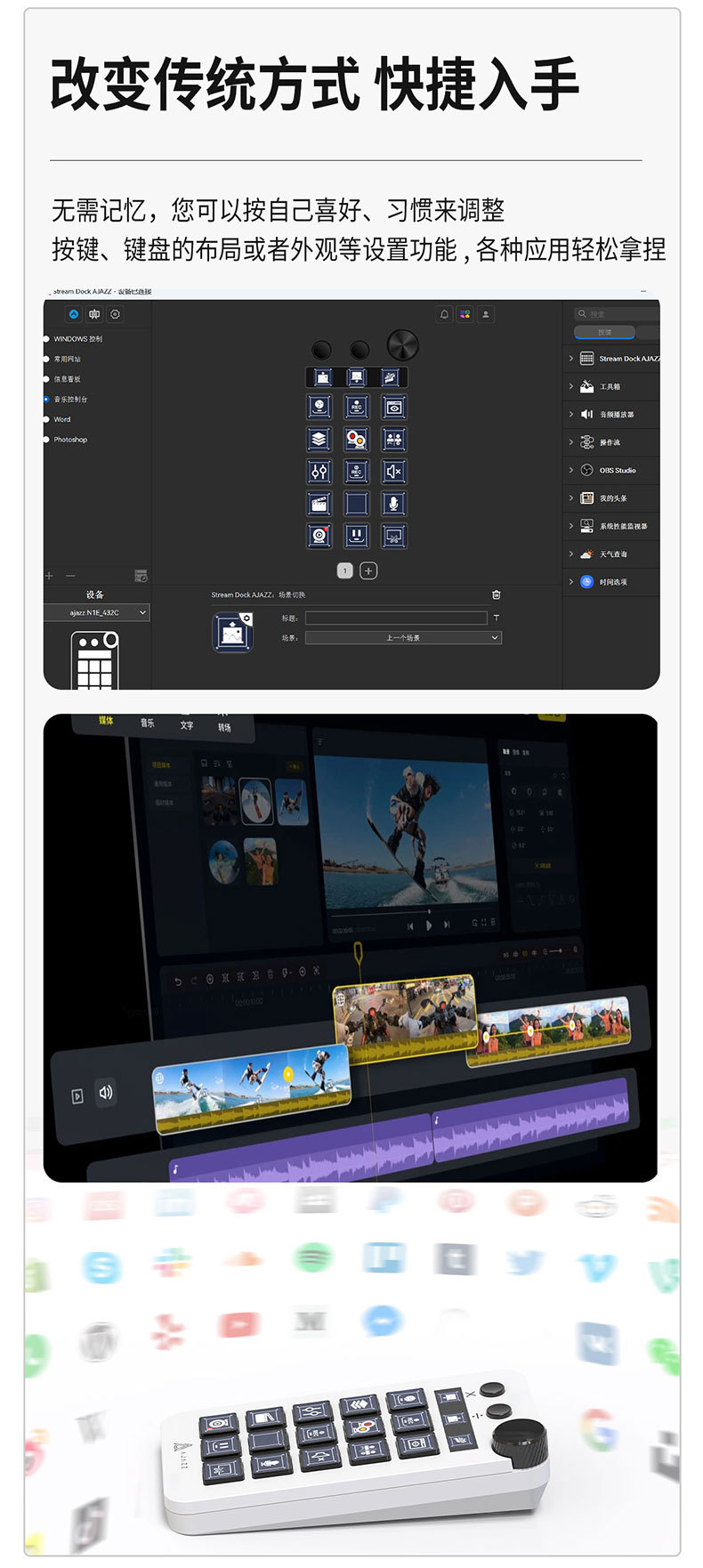The width and height of the screenshot is (703, 1568).
Task: Adjust the timeline zoom slider in the editor
Action: click(554, 951)
